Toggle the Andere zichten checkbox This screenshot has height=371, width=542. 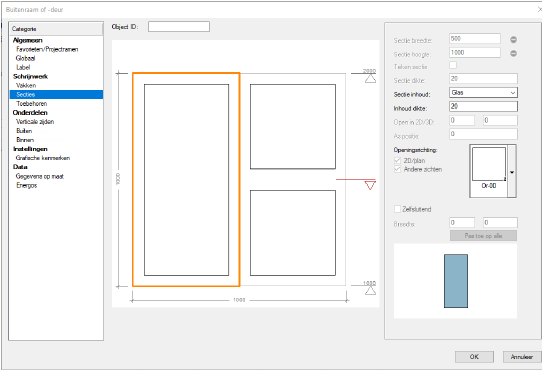click(397, 169)
